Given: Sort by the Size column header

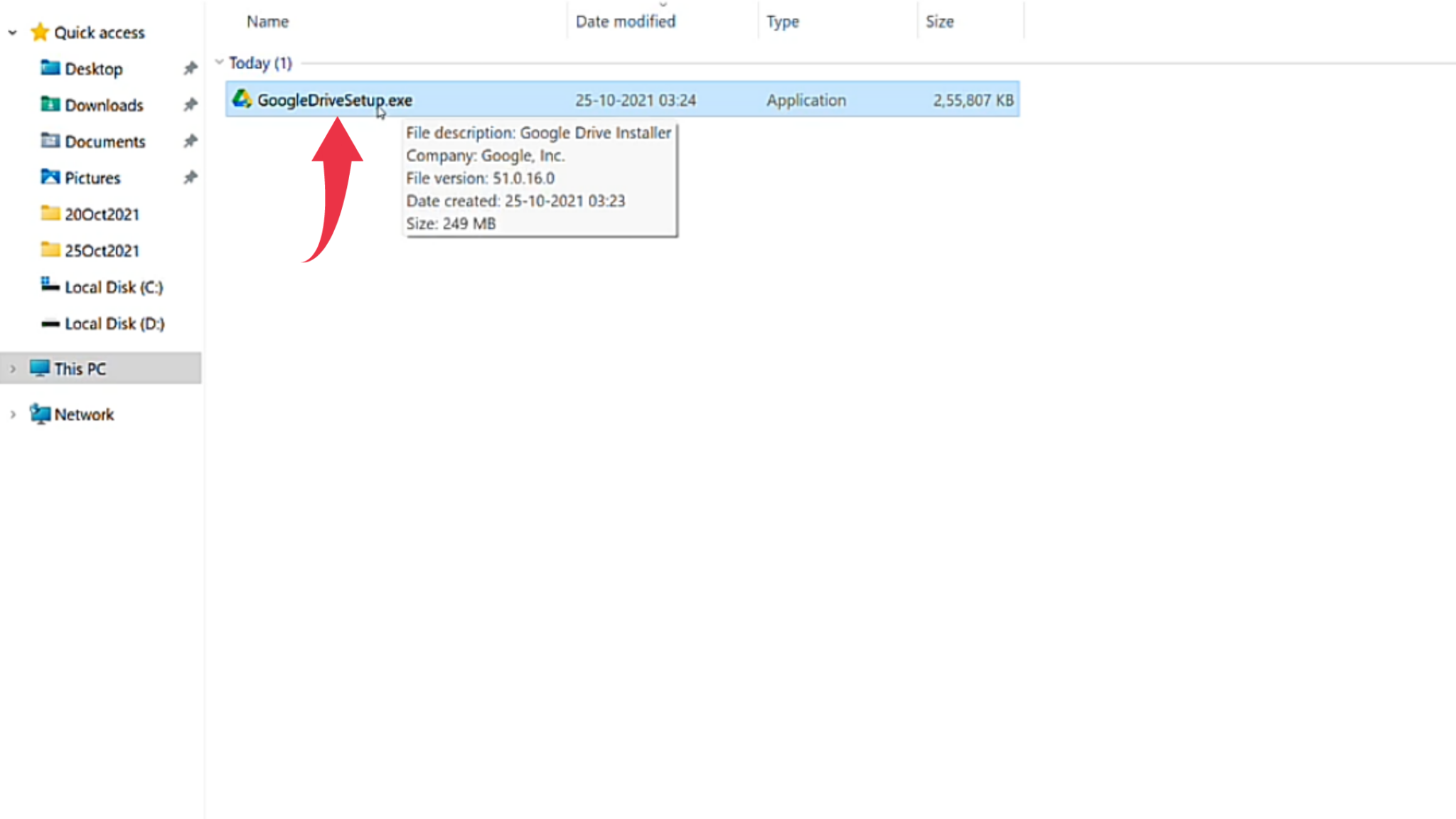Looking at the screenshot, I should pyautogui.click(x=939, y=21).
